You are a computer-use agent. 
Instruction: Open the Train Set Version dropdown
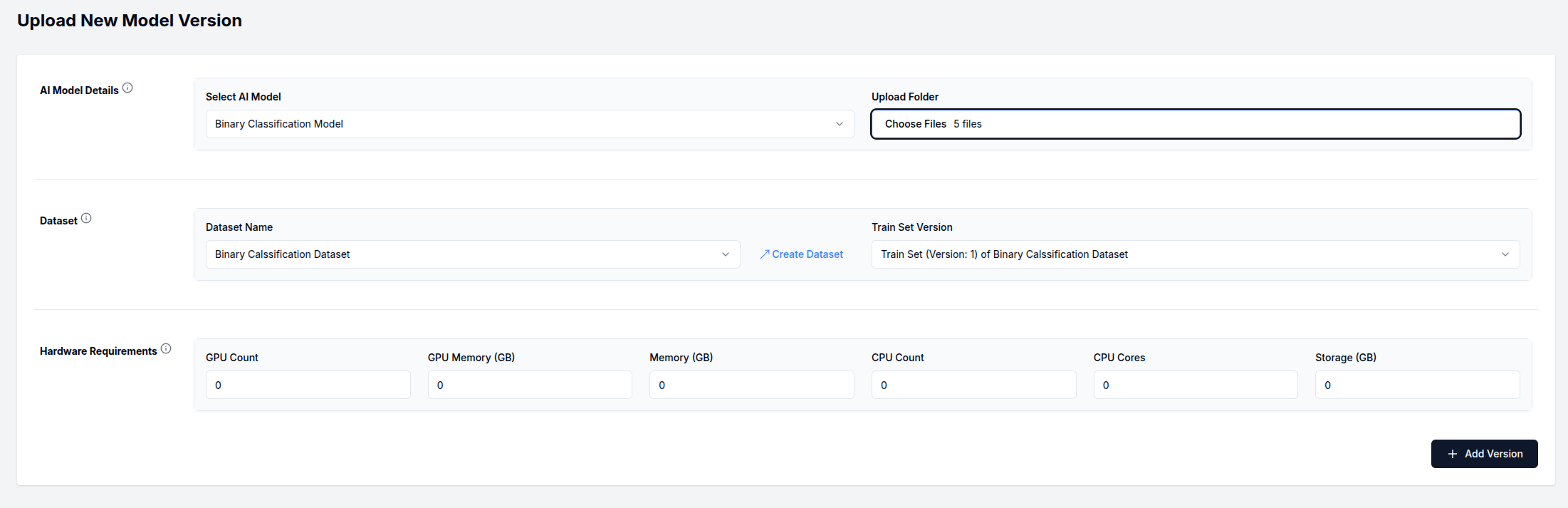coord(1196,254)
